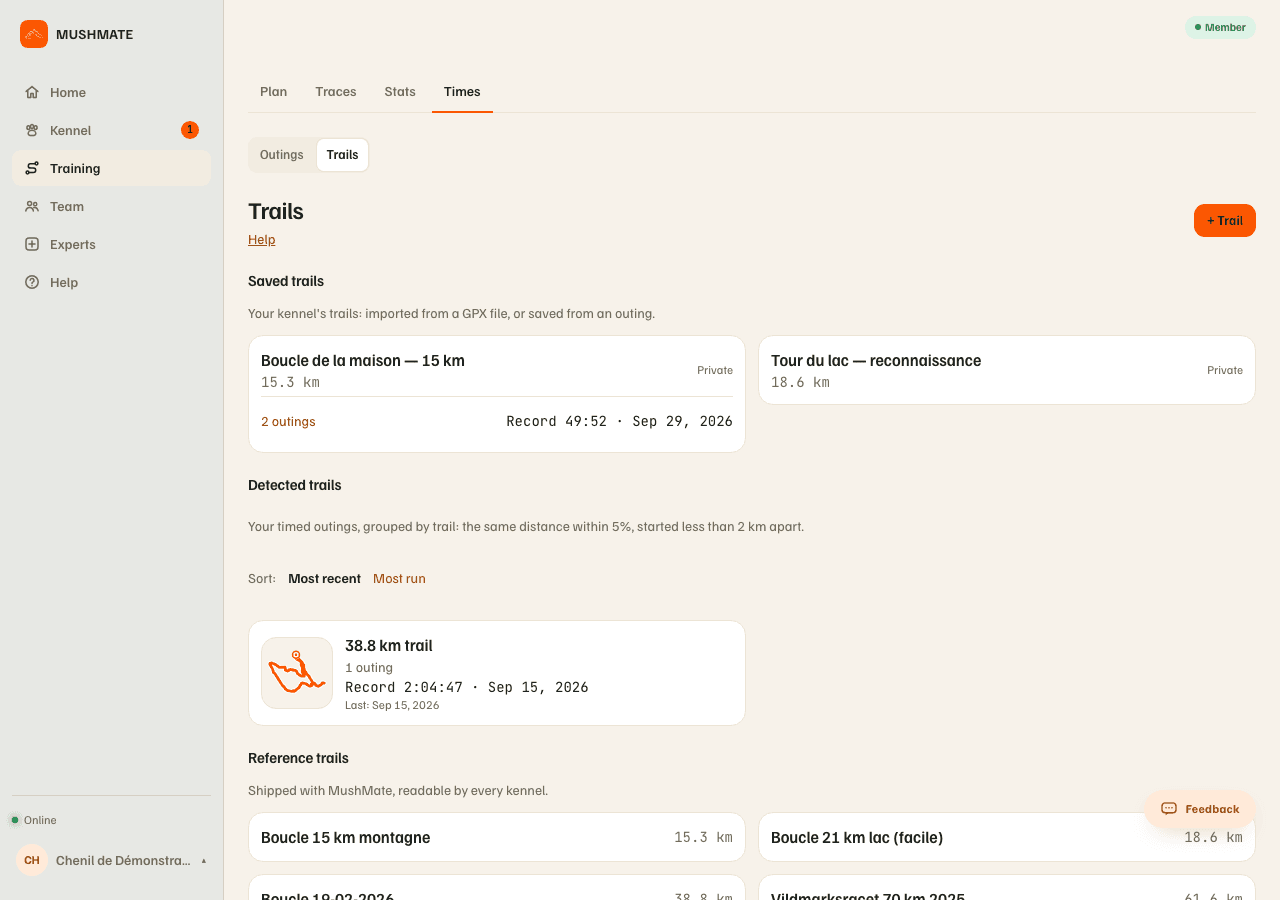Switch to the Stats tab
Viewport: 1280px width, 900px height.
tap(400, 91)
